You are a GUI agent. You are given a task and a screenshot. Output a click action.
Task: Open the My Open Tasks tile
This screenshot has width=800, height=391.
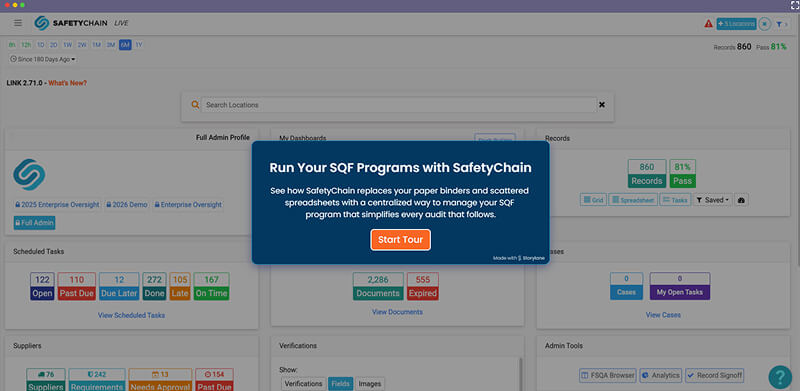point(680,286)
